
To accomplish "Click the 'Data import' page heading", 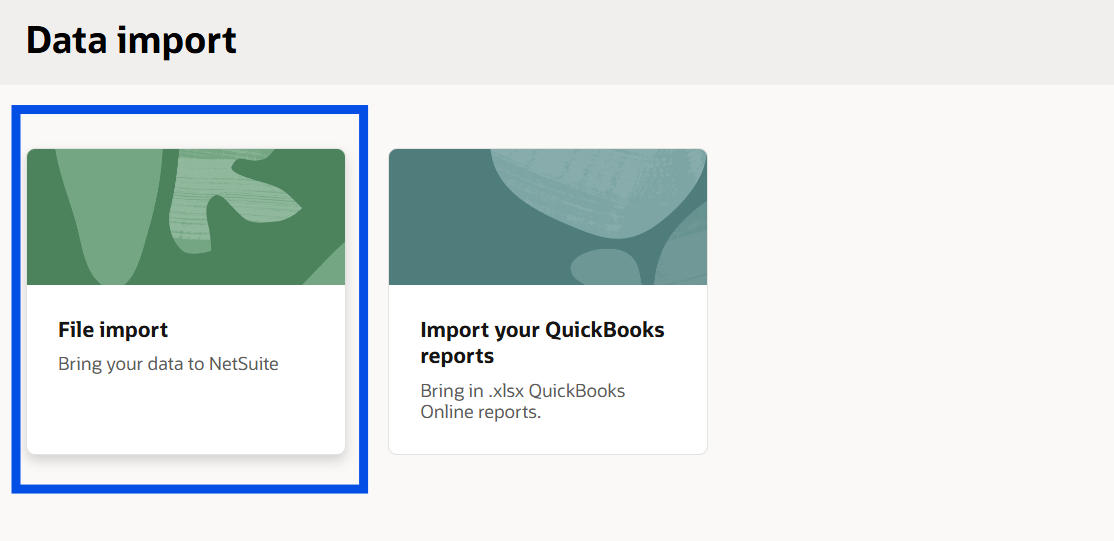I will point(131,41).
